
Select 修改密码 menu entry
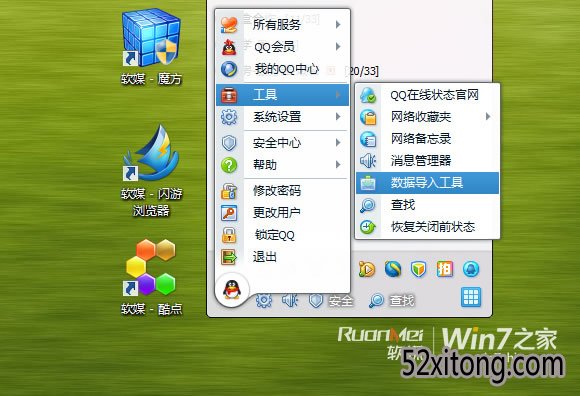click(282, 191)
